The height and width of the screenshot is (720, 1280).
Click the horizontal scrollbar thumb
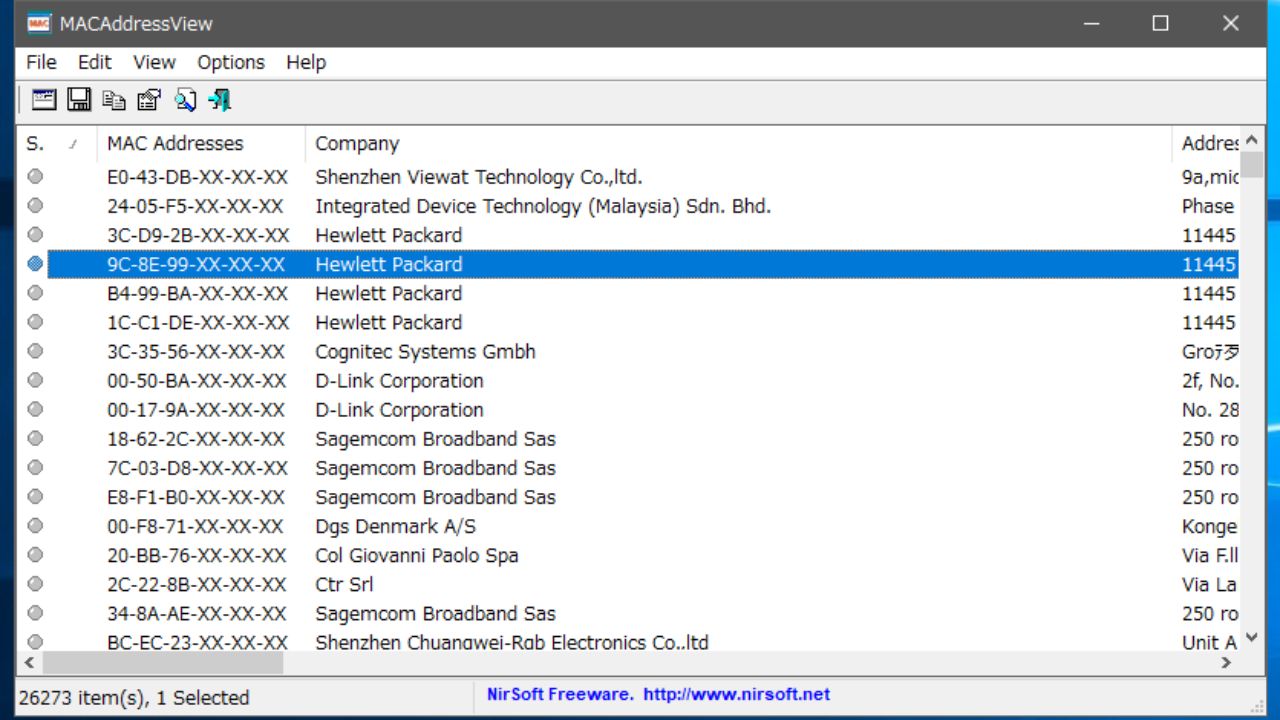point(163,662)
